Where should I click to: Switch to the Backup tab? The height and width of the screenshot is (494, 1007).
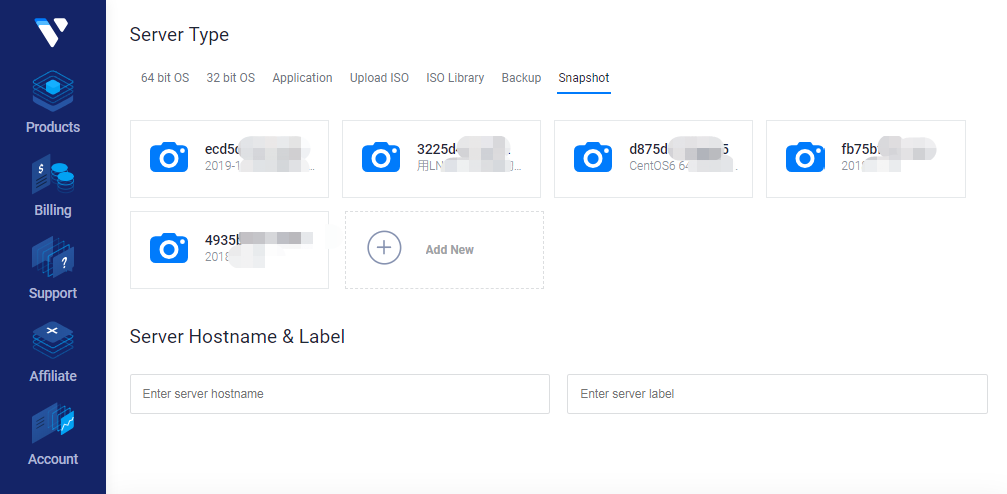[x=521, y=78]
